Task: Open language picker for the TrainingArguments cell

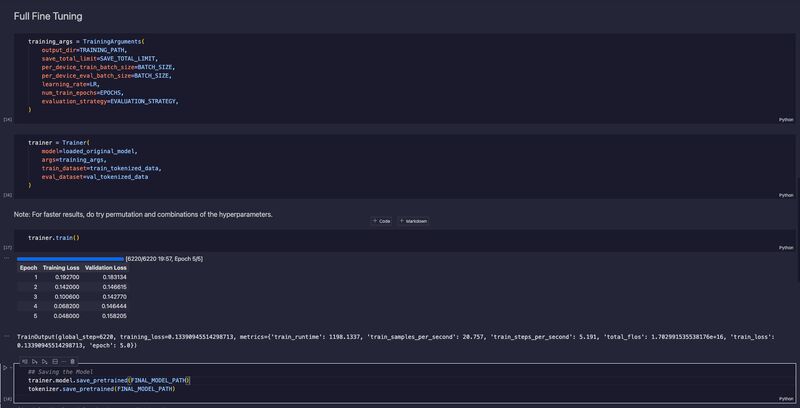Action: tap(785, 119)
